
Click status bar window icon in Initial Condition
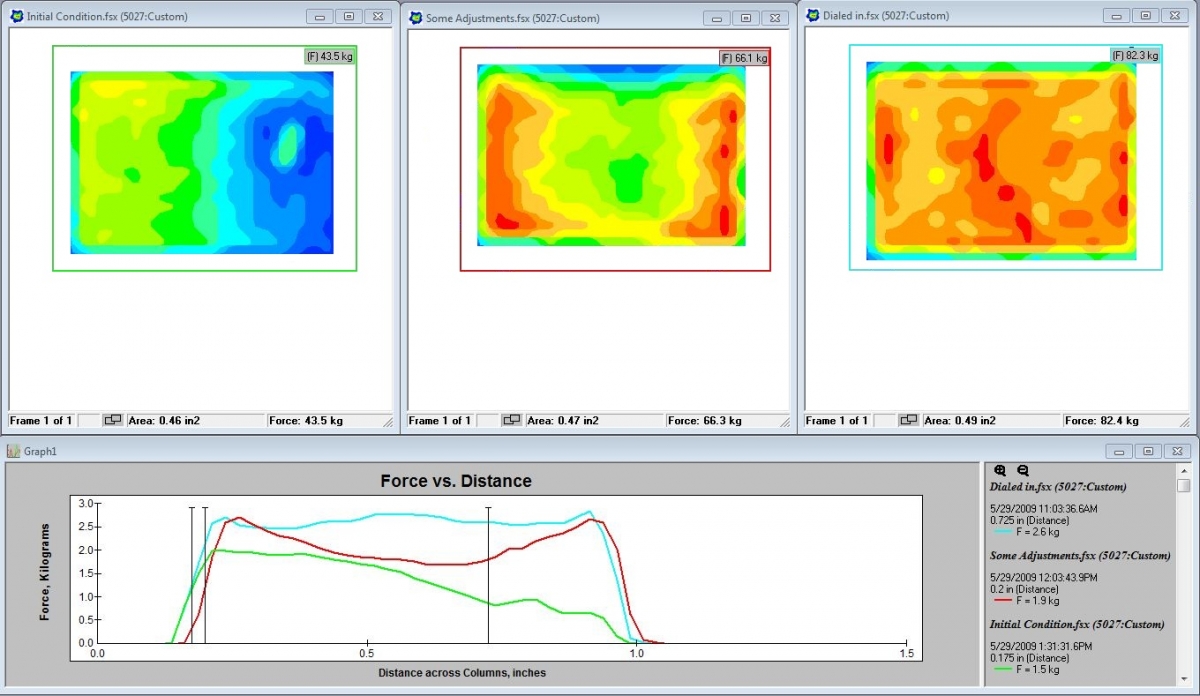pyautogui.click(x=113, y=421)
